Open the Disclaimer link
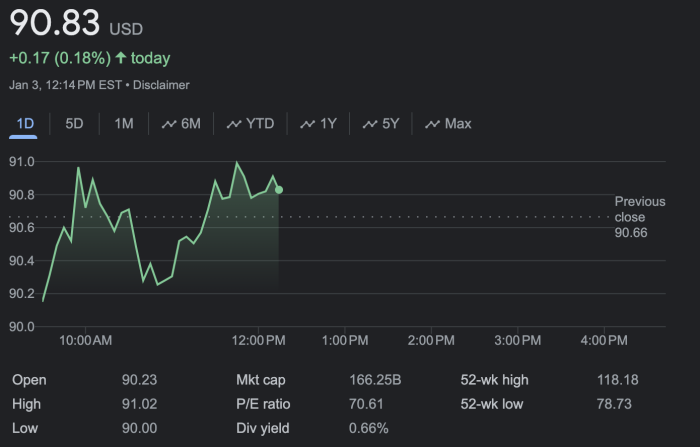 pos(161,85)
